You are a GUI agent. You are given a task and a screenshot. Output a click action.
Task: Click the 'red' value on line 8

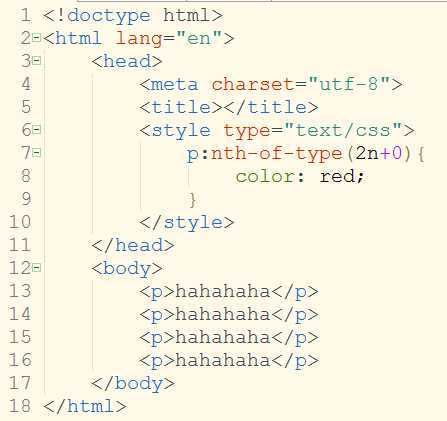(x=337, y=176)
